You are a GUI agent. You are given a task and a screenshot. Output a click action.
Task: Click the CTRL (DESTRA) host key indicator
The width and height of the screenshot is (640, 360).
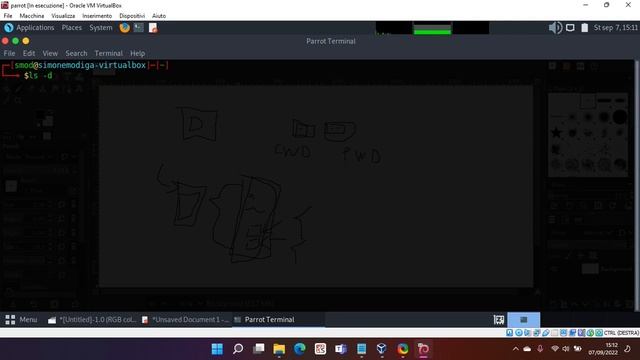[621, 333]
